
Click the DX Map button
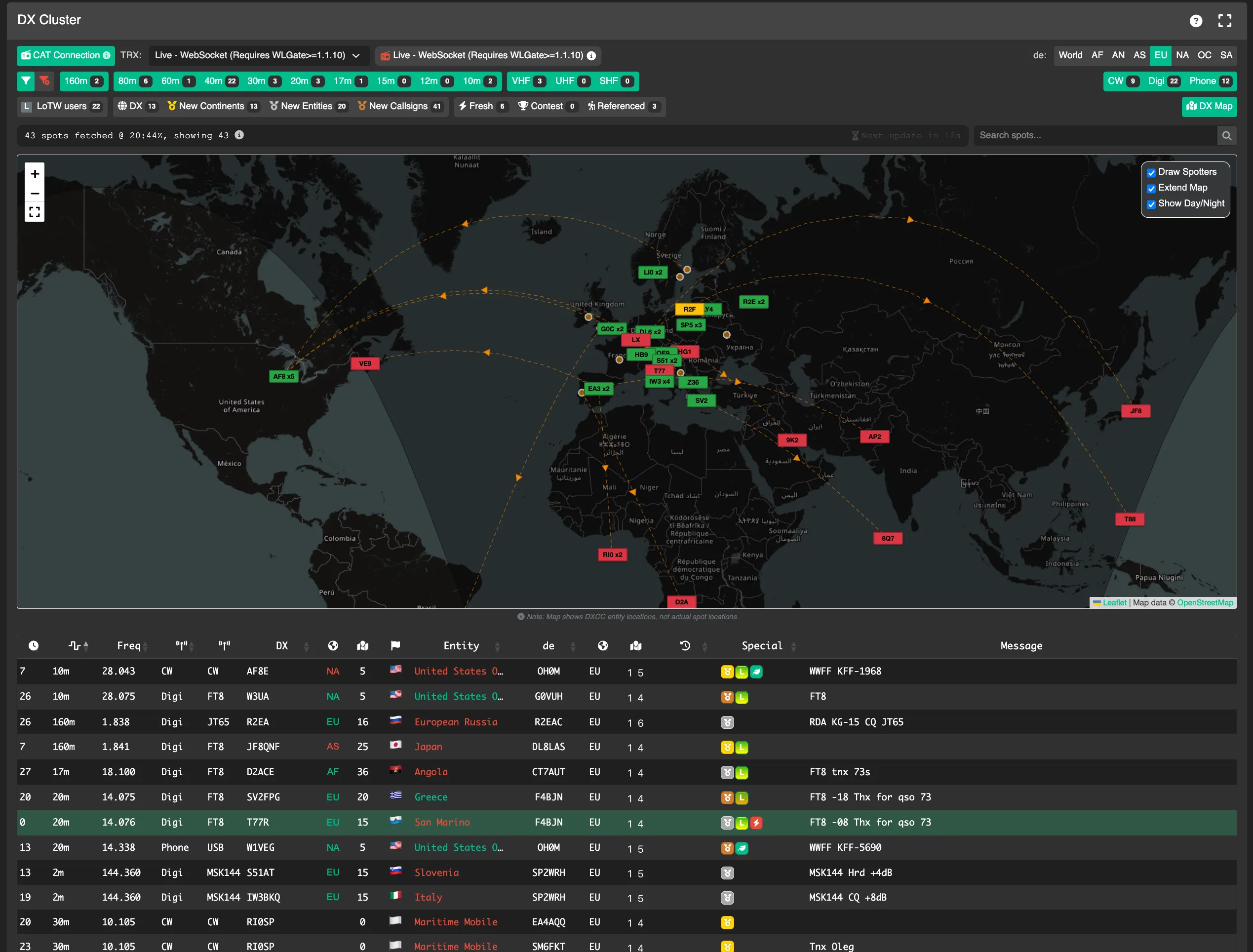point(1209,107)
